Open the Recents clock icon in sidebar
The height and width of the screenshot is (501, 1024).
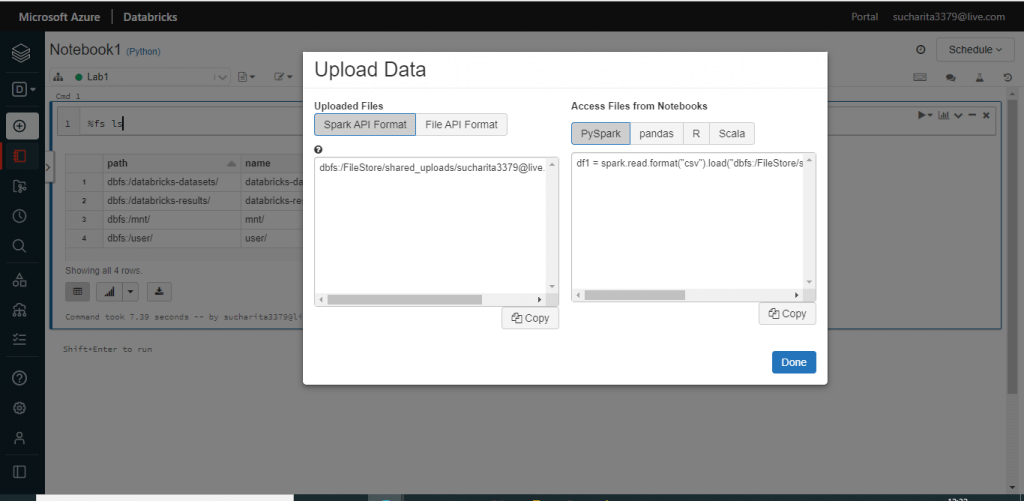[20, 216]
